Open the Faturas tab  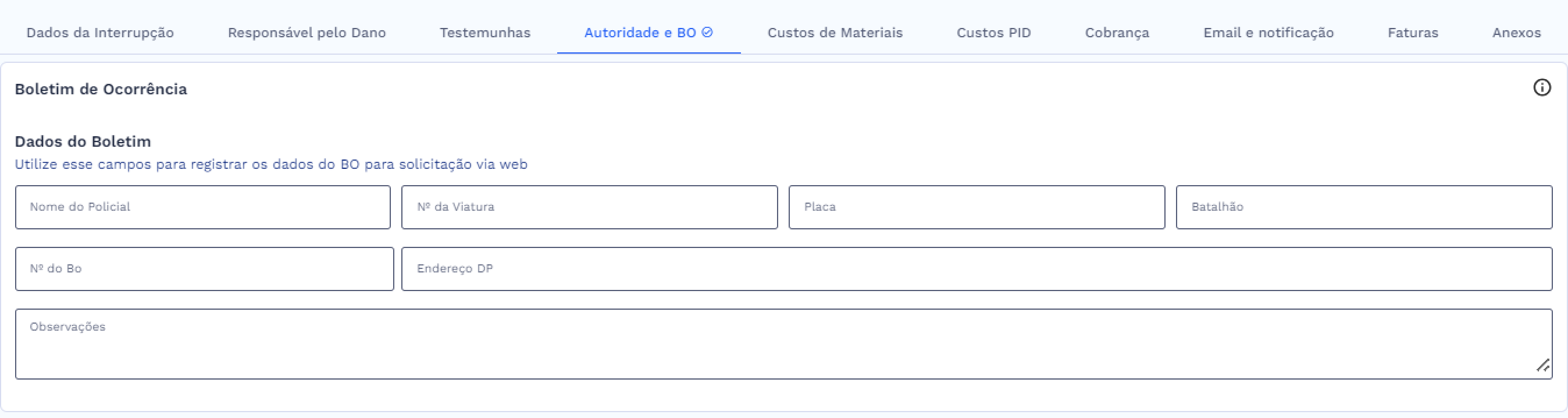[1413, 33]
